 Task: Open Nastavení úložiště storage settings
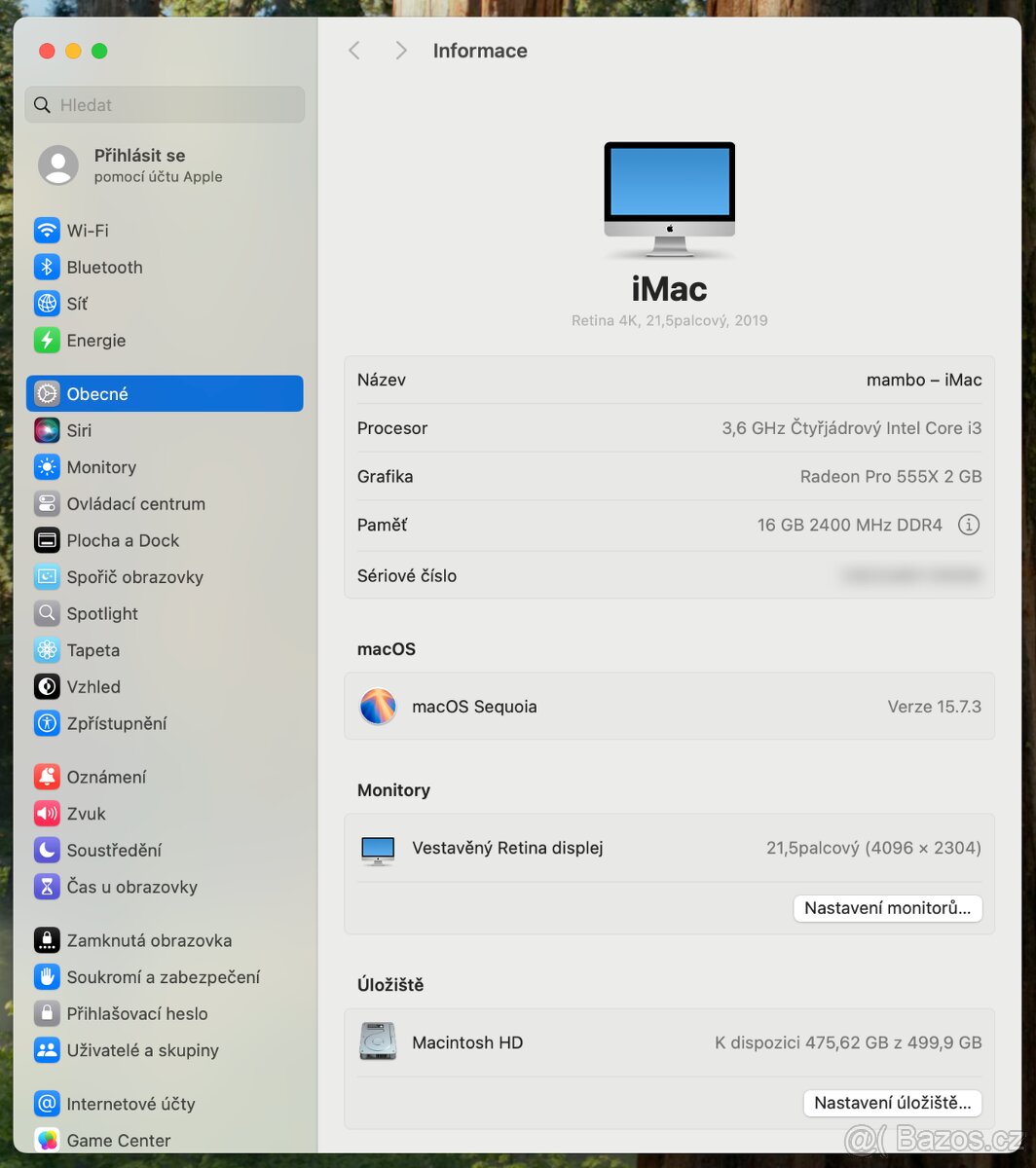tap(892, 1103)
